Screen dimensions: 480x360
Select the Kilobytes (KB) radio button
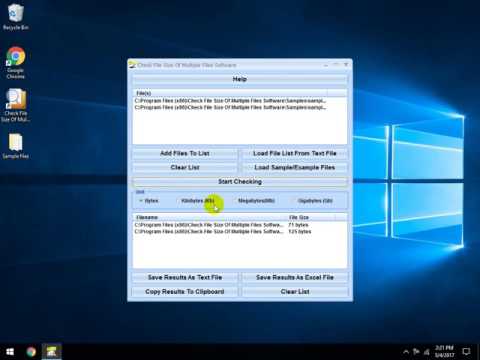[195, 201]
